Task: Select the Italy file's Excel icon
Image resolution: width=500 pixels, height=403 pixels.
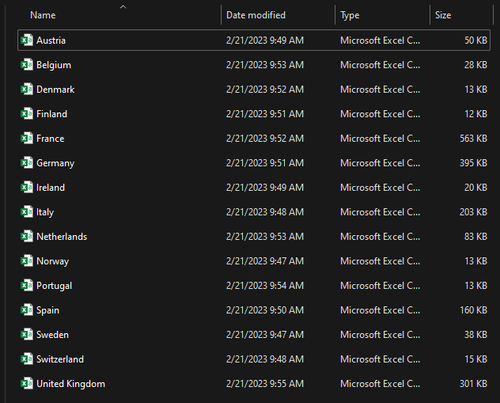Action: click(27, 212)
